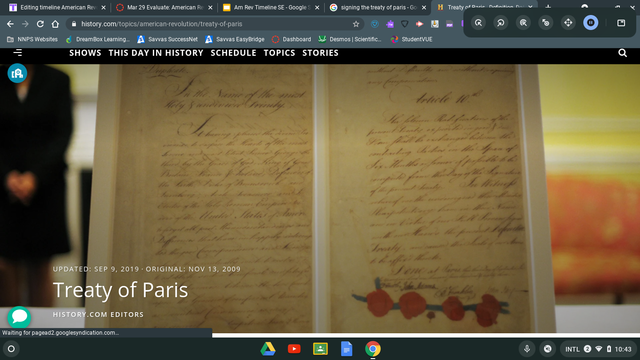Click the dark shield extension icon
Viewport: 640px width, 360px height.
404,24
